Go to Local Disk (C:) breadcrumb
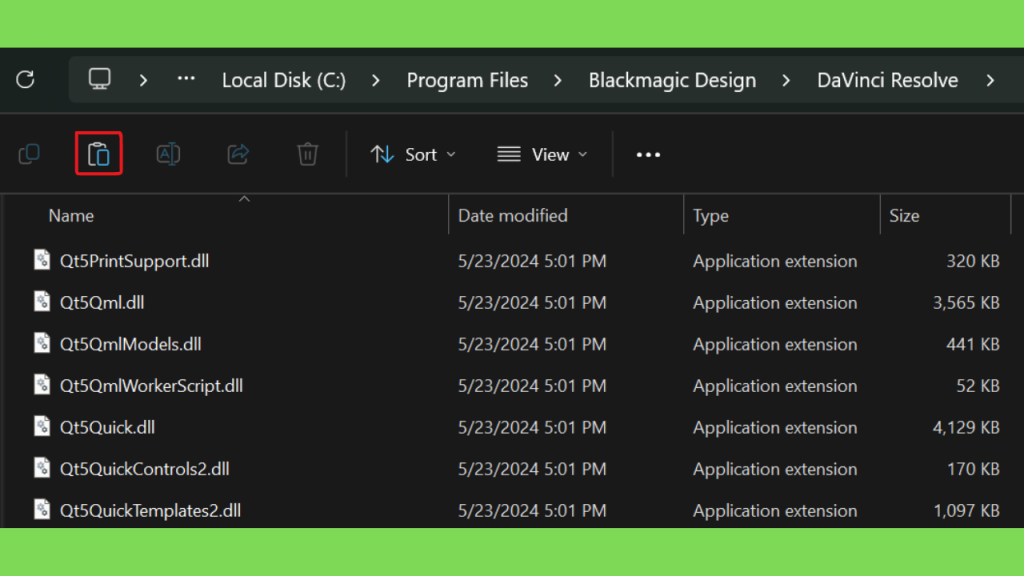1024x576 pixels. [x=284, y=80]
